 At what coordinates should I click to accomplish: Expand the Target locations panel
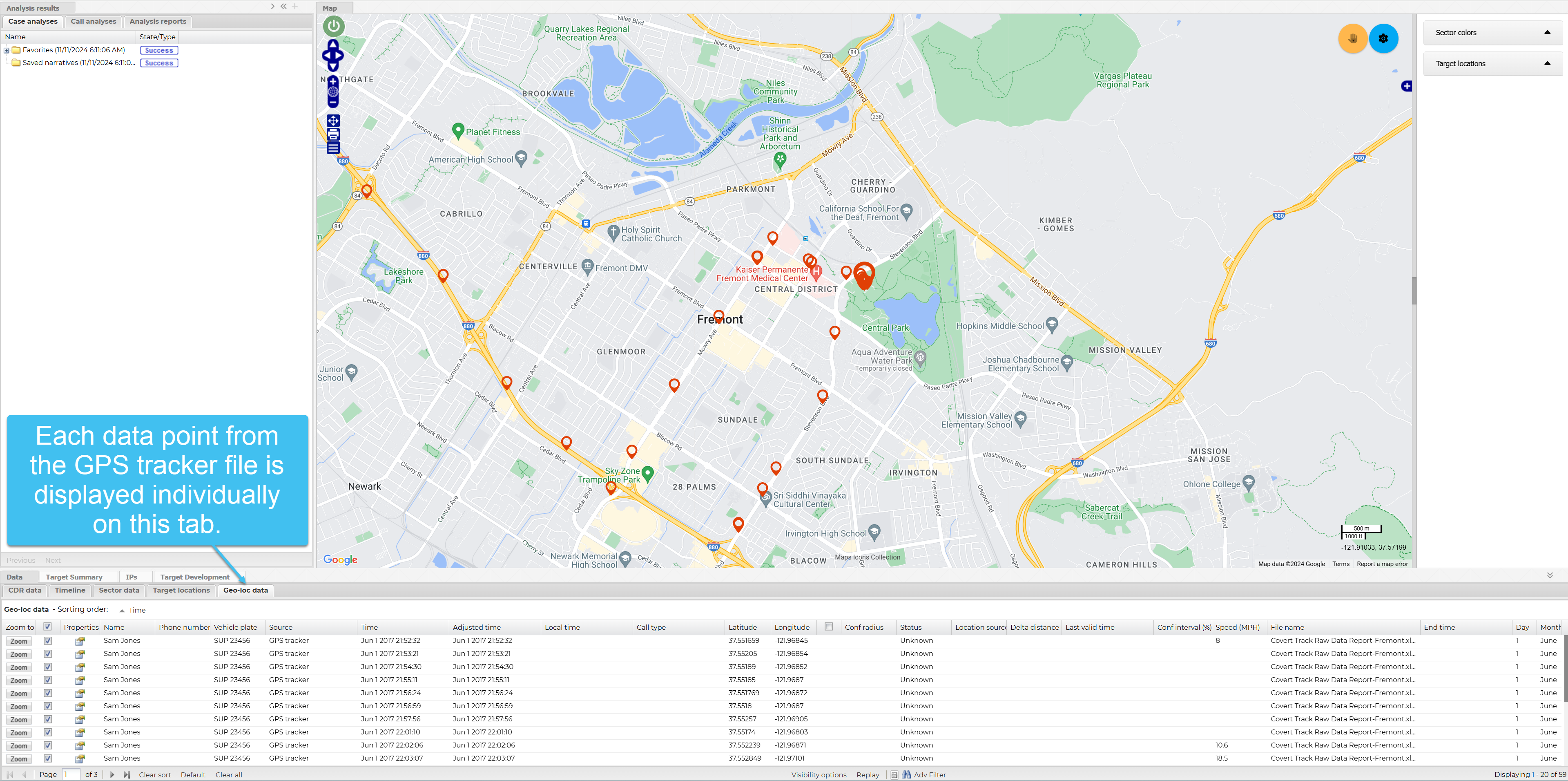click(x=1547, y=64)
